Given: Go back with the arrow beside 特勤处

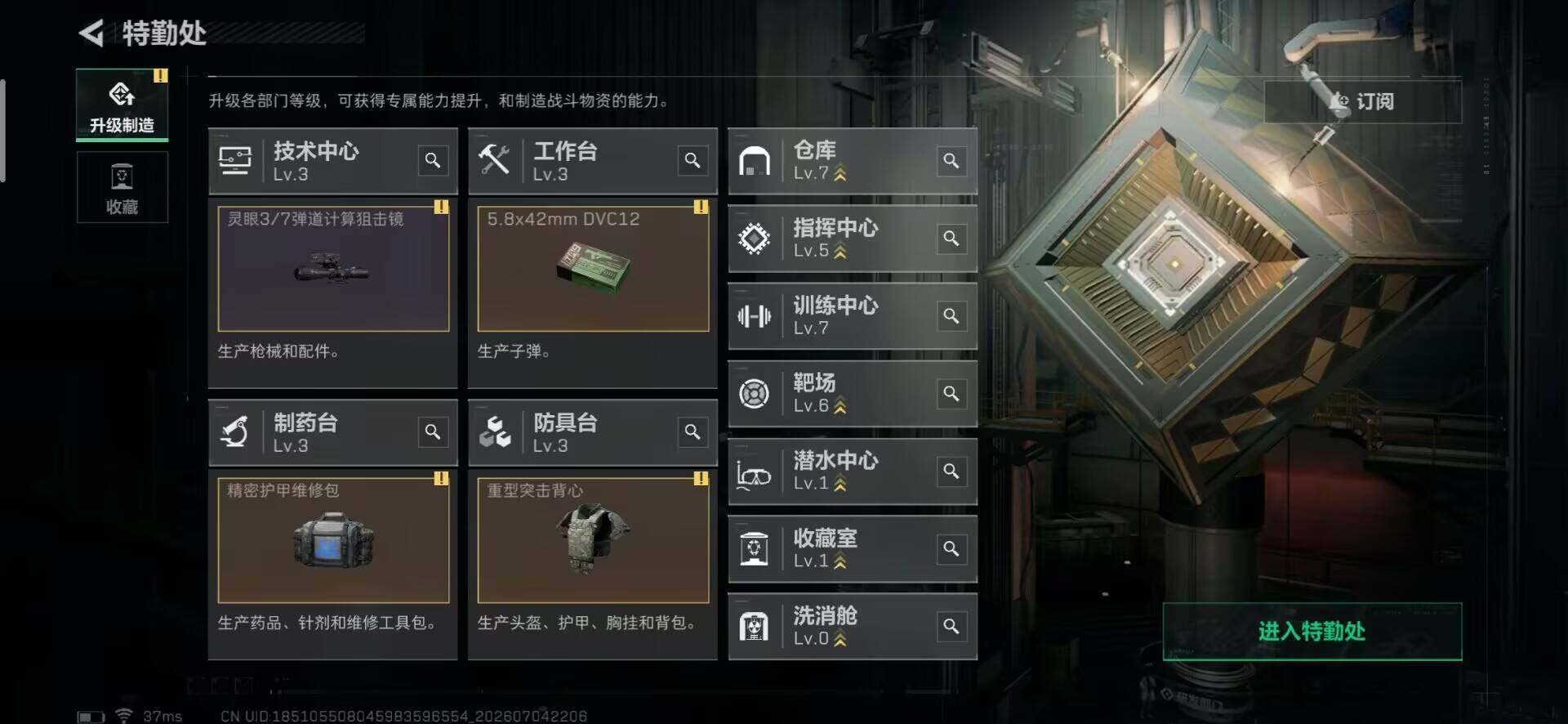Looking at the screenshot, I should pos(92,34).
